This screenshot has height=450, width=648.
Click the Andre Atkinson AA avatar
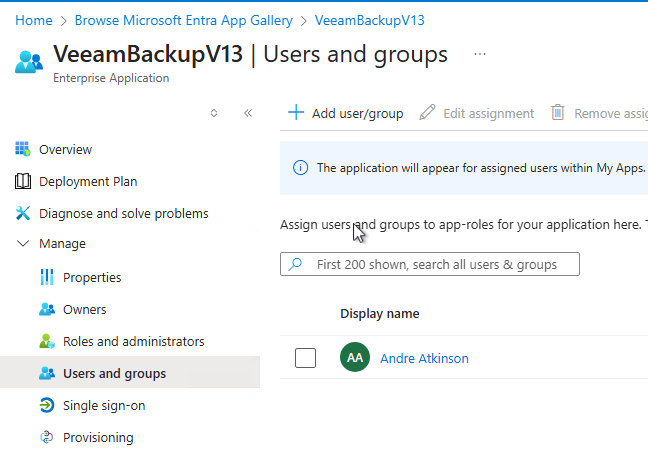coord(355,358)
